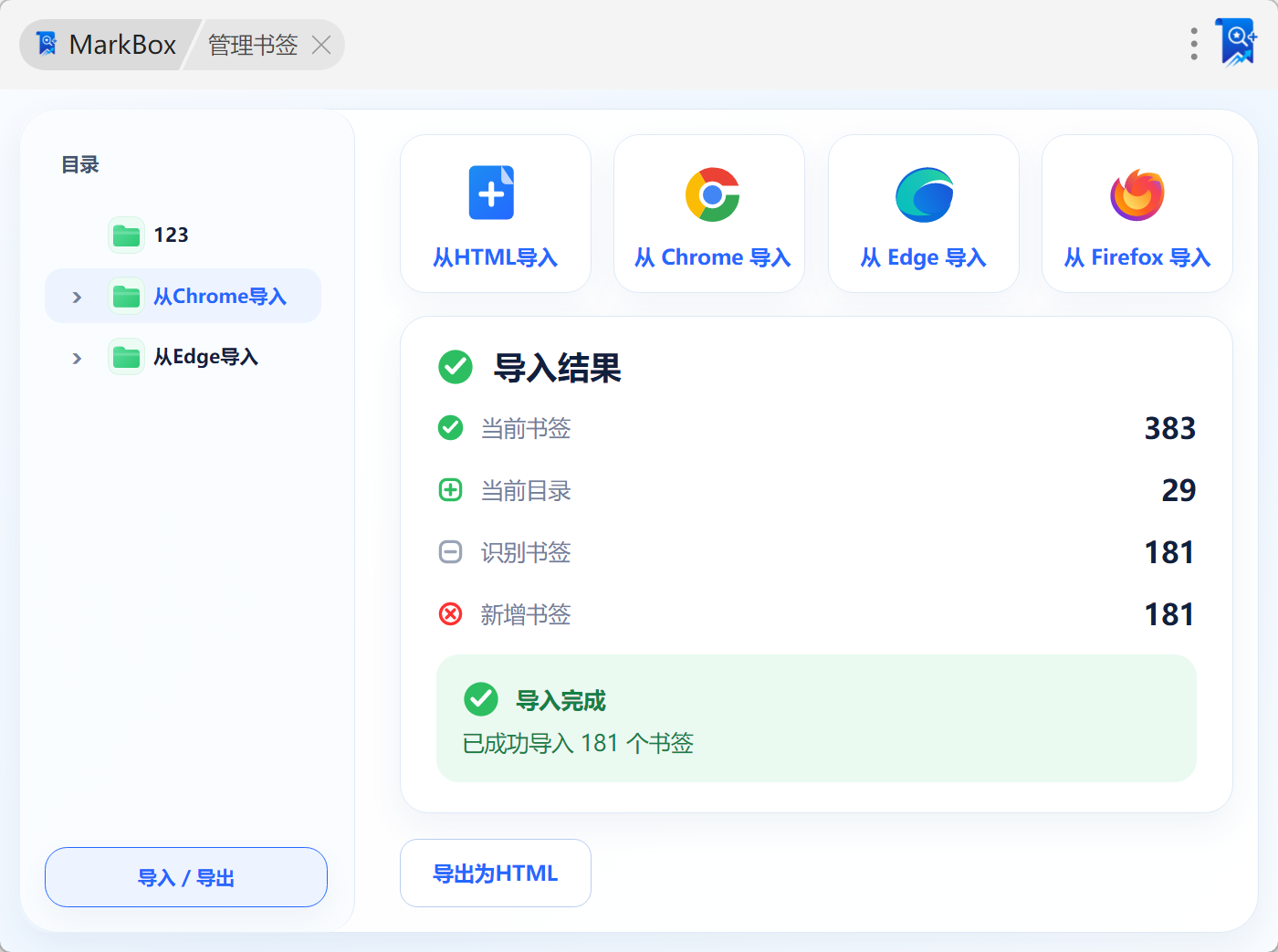
Task: Click the 导入 / 导出 button
Action: 186,877
